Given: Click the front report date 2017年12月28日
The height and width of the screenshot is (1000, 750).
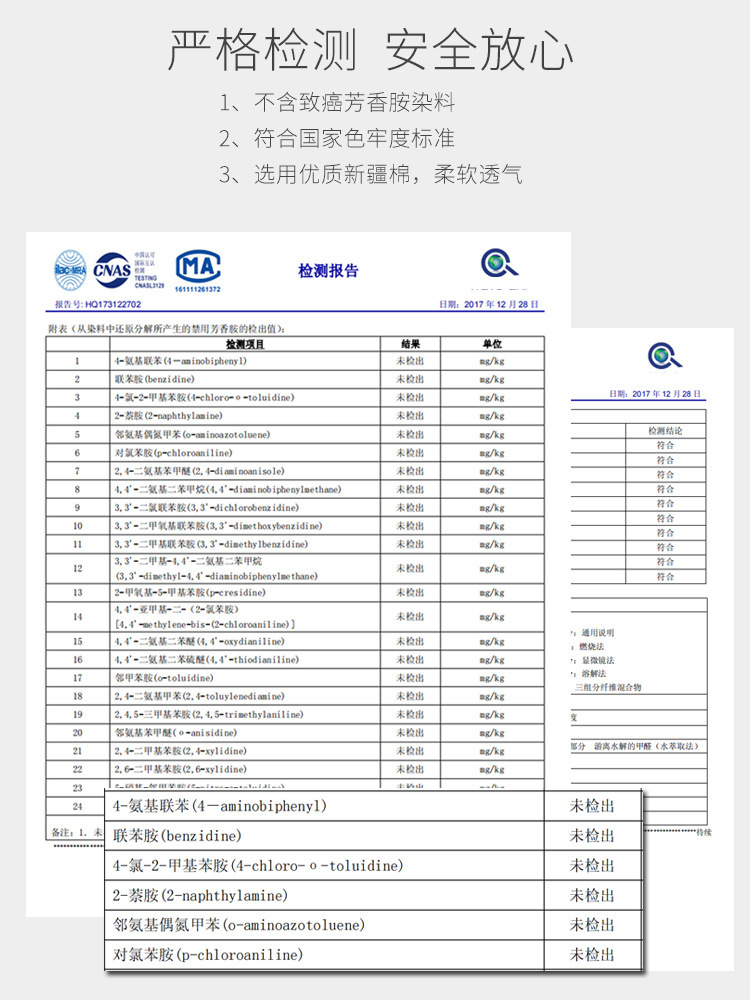Looking at the screenshot, I should click(x=489, y=304).
